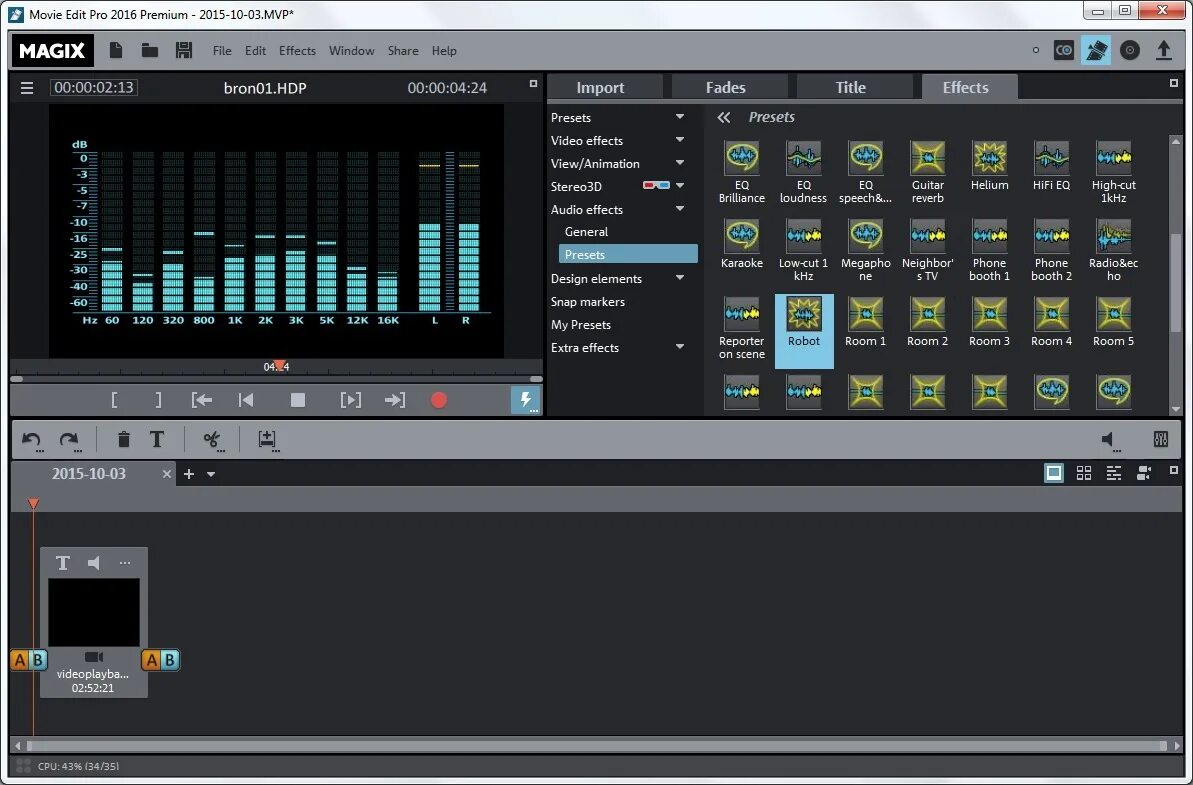Viewport: 1193px width, 785px height.
Task: Click the timeline start playhead marker
Action: click(x=33, y=504)
